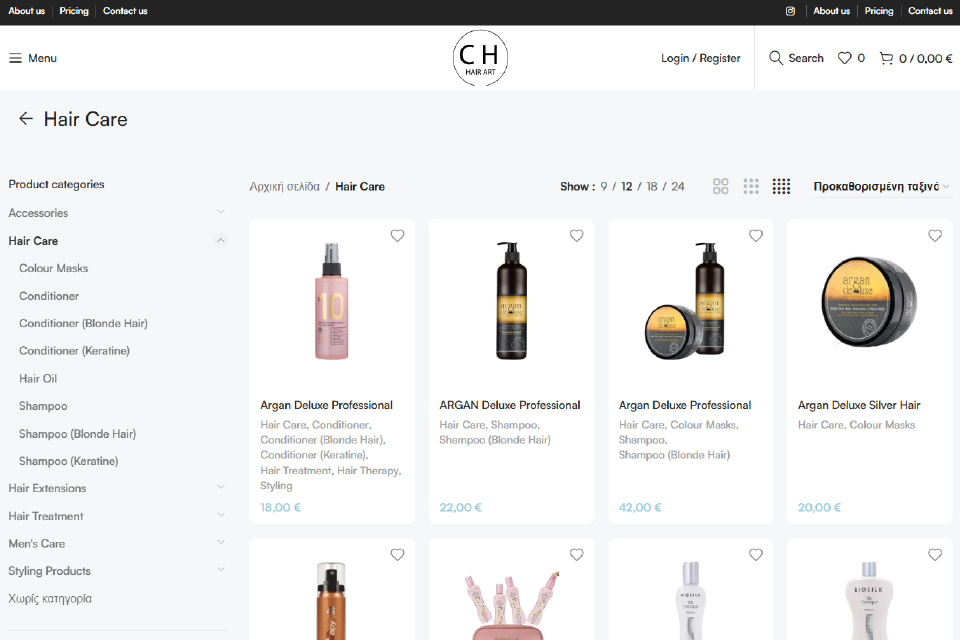Add 42,00 € Argan Deluxe set to wishlist
The image size is (960, 640).
(756, 236)
